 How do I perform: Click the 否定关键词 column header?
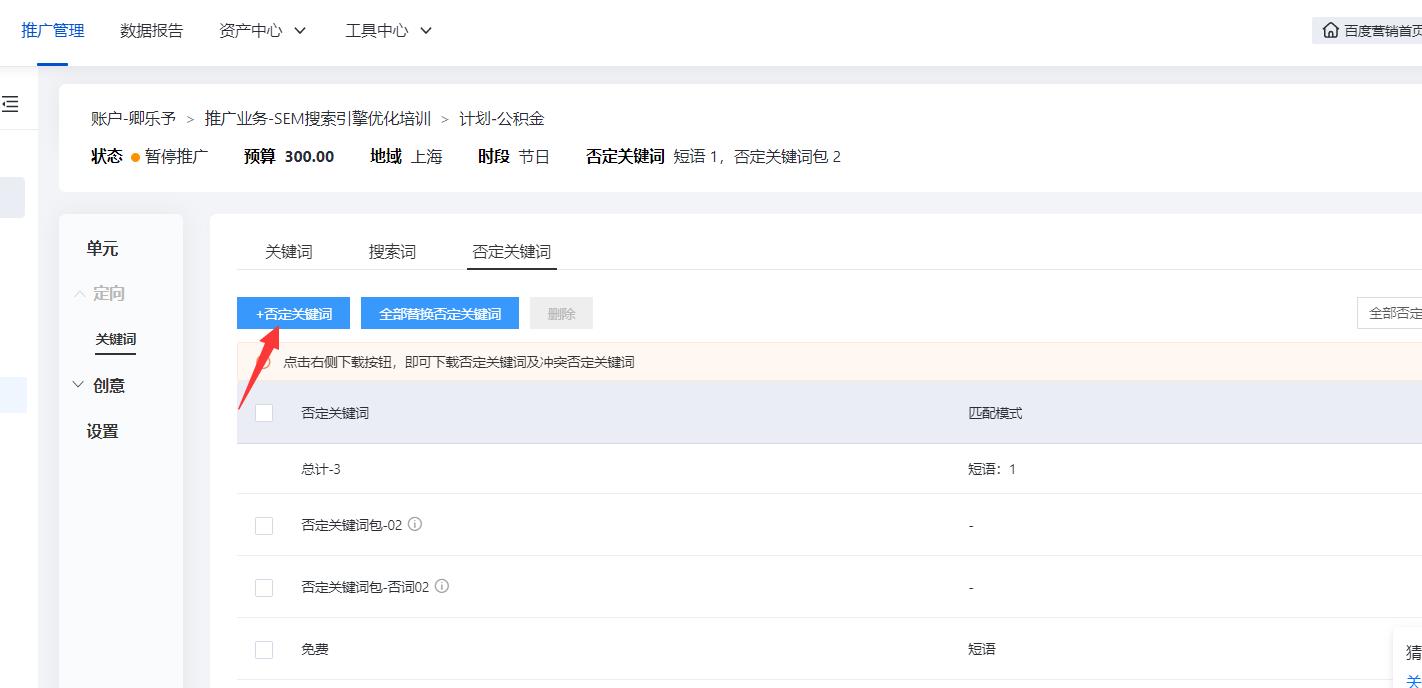click(x=335, y=413)
